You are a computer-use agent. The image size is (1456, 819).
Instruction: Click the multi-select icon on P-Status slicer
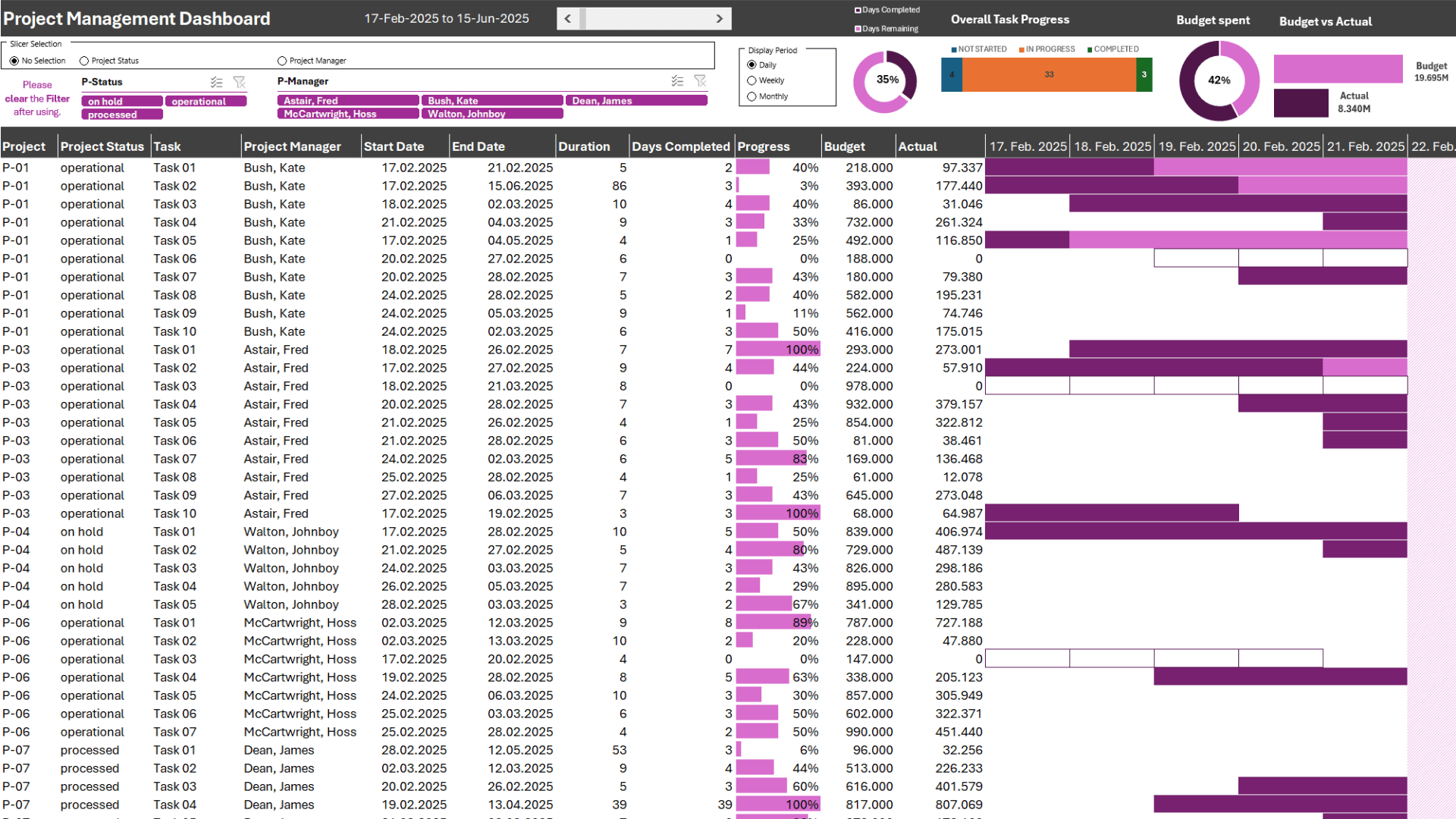[x=217, y=82]
